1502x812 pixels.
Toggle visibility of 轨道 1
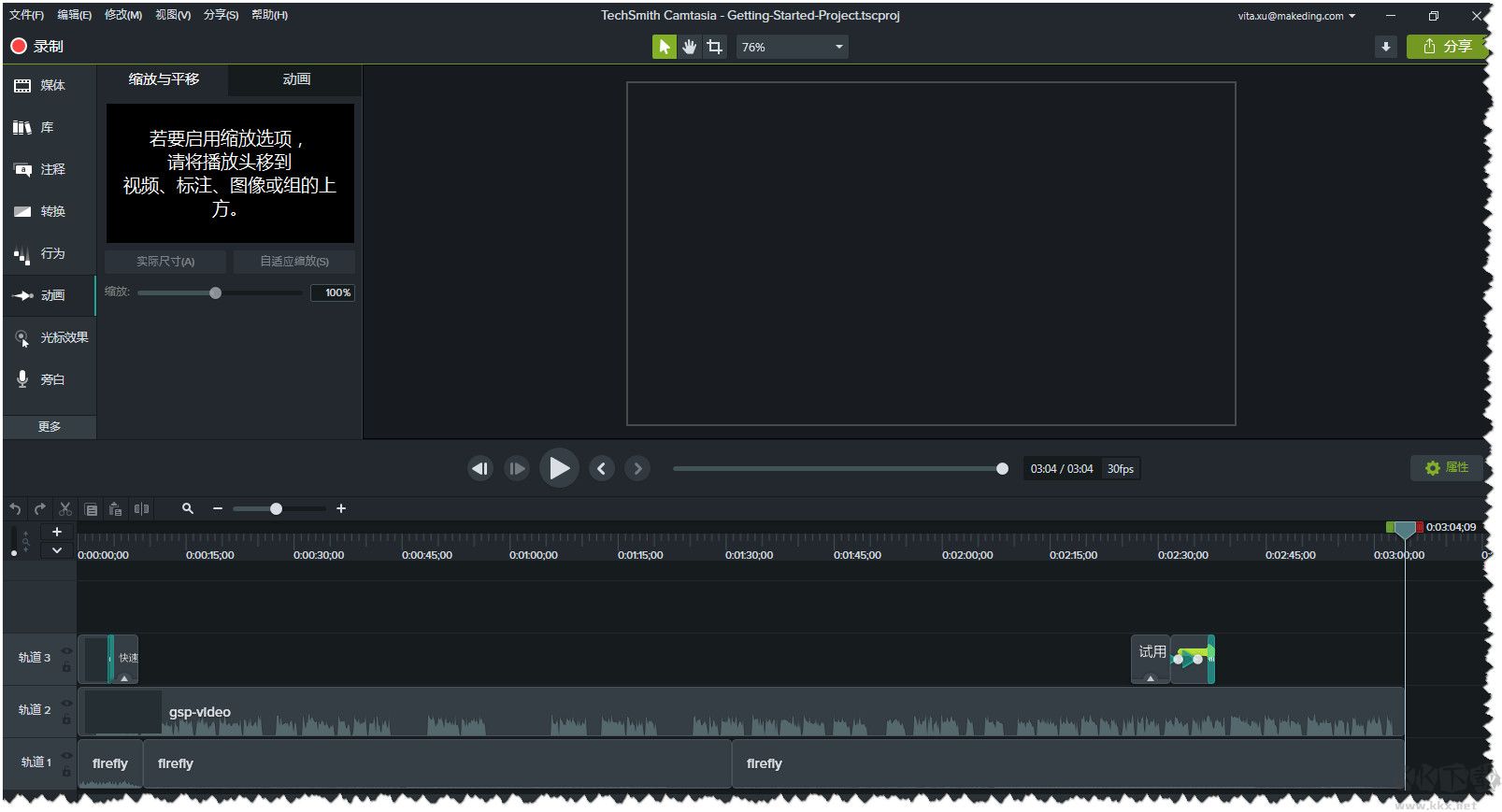click(66, 756)
